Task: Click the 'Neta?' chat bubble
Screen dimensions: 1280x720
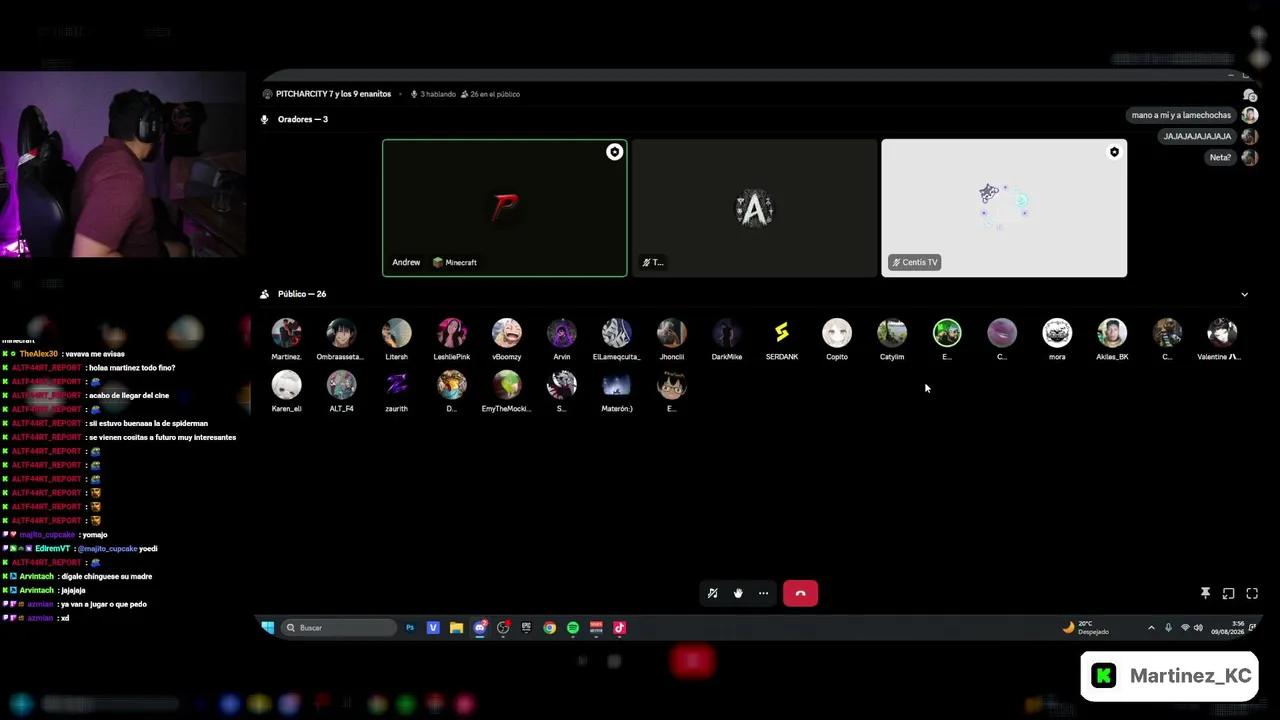Action: [x=1220, y=157]
